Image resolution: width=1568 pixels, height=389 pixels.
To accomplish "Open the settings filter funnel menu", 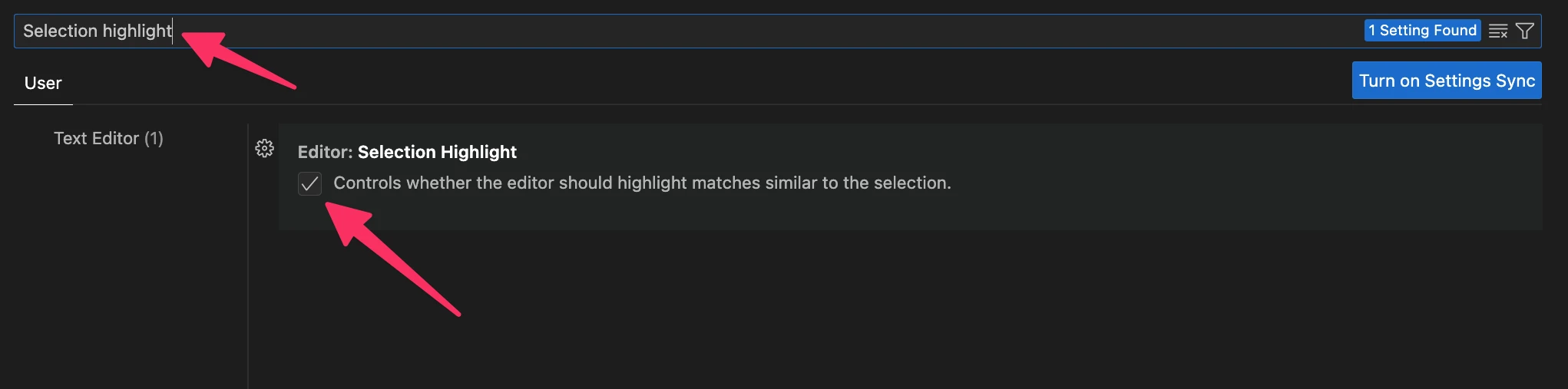I will click(x=1525, y=31).
